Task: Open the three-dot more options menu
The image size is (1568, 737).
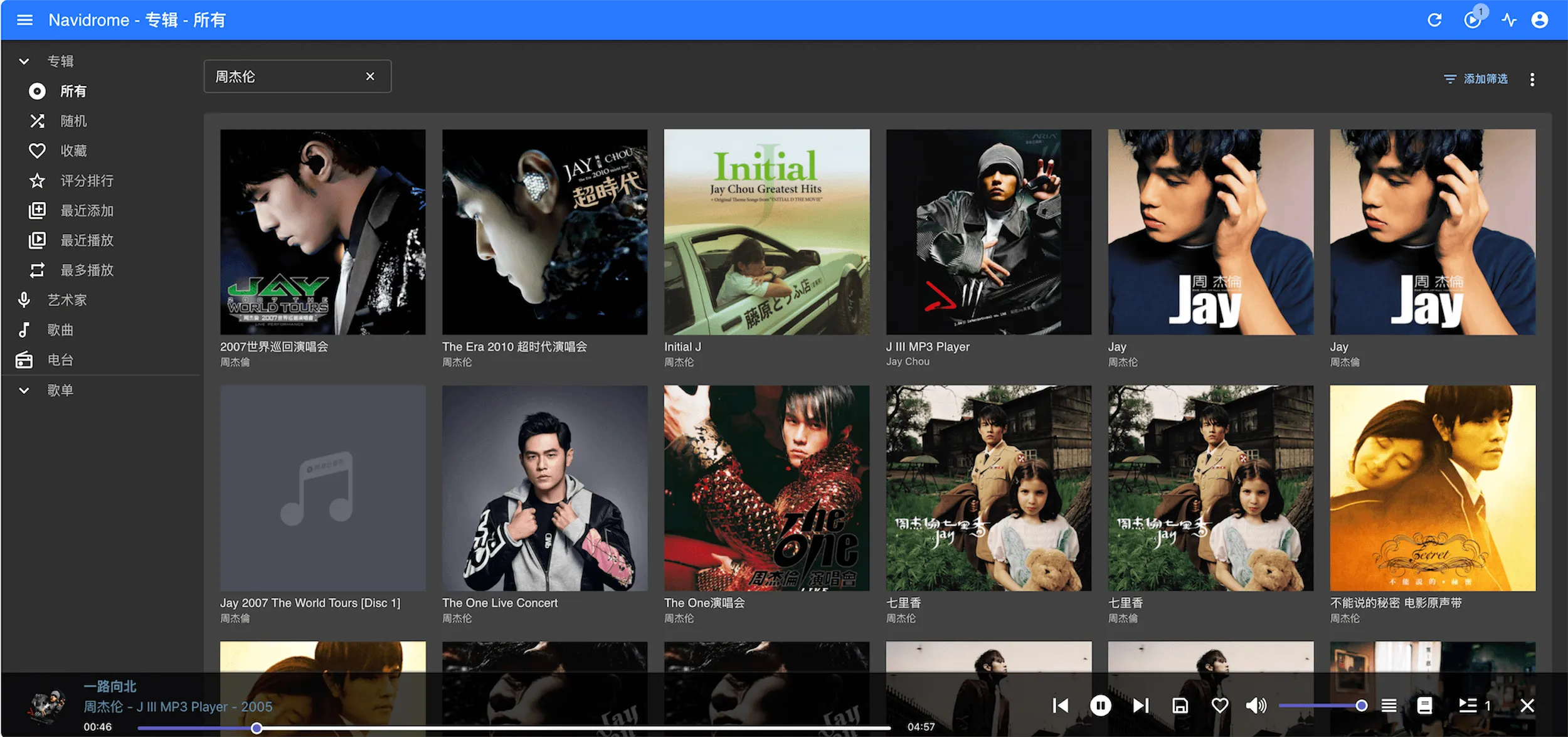Action: pos(1532,79)
